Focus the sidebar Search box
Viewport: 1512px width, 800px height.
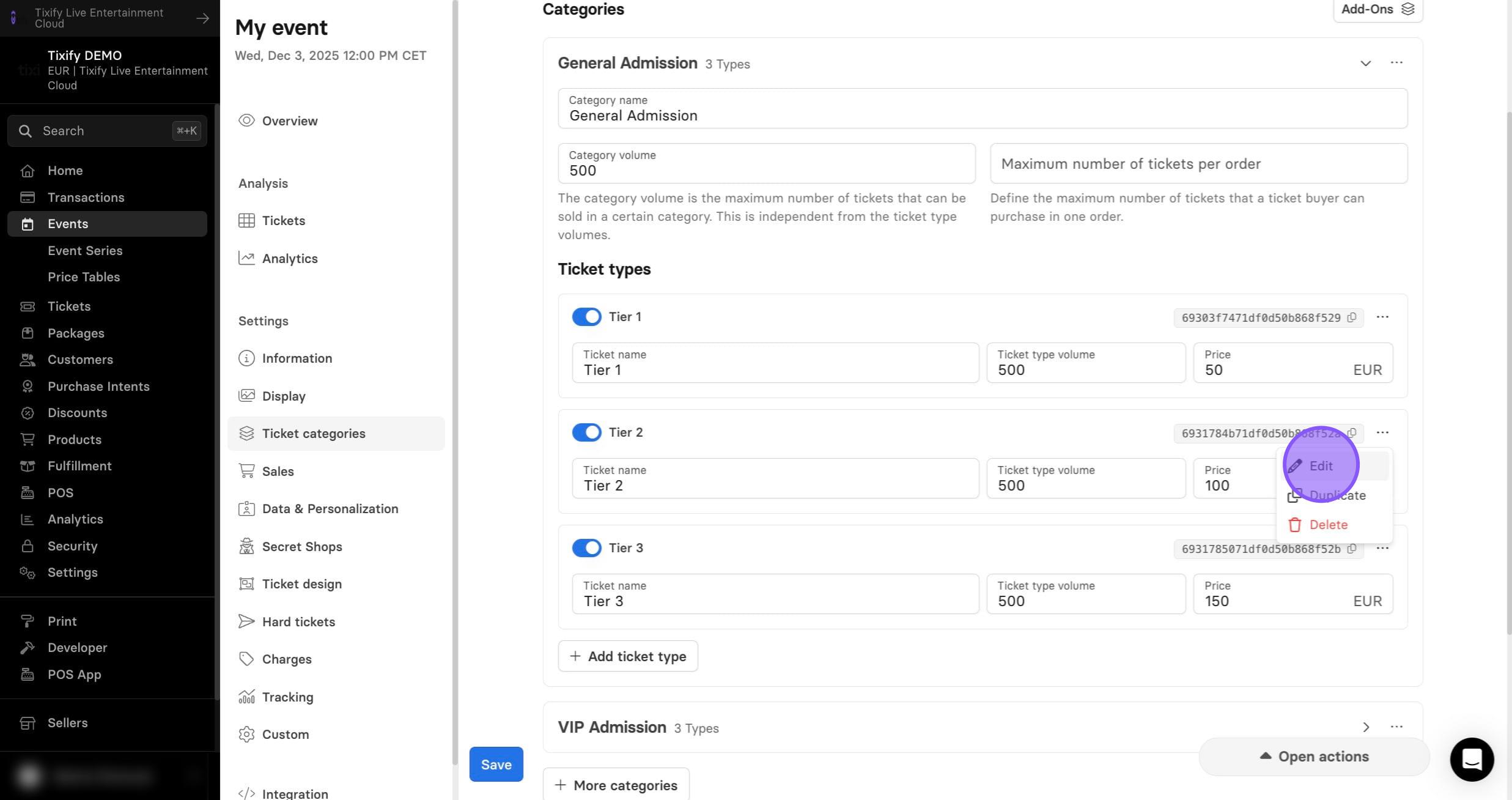coord(107,130)
